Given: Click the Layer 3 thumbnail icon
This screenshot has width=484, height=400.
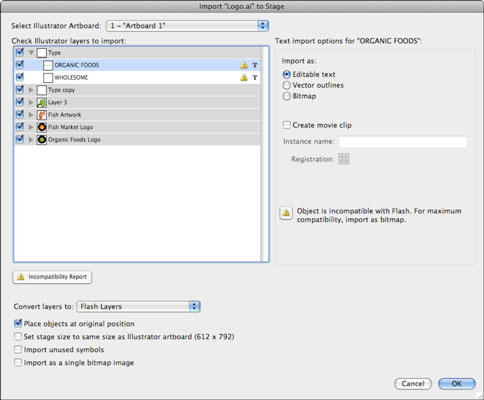Looking at the screenshot, I should (42, 102).
